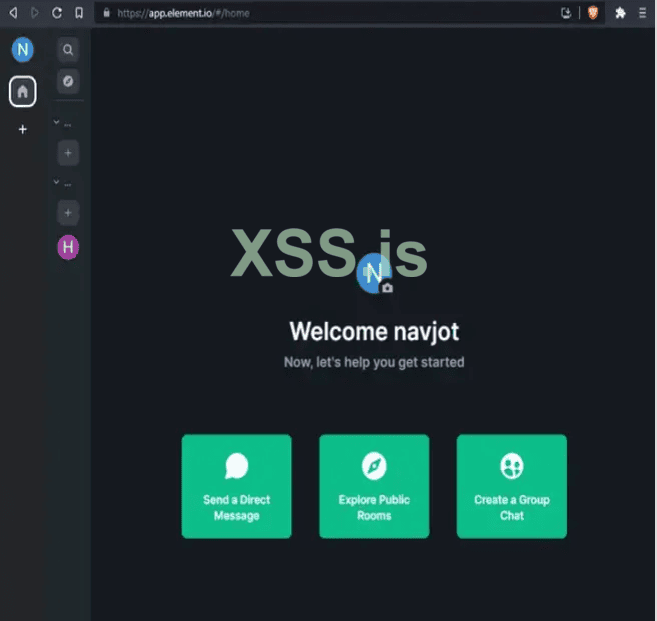
Task: Open Explore rooms compass icon in sidebar
Action: click(68, 81)
